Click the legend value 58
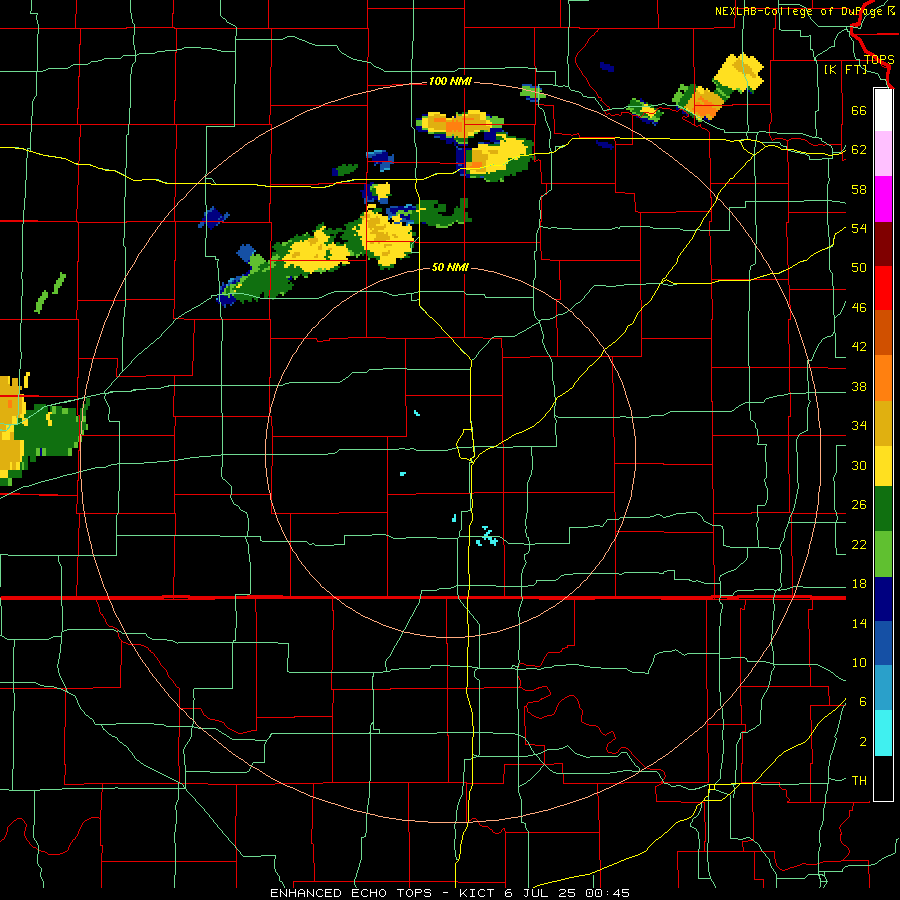 [859, 189]
